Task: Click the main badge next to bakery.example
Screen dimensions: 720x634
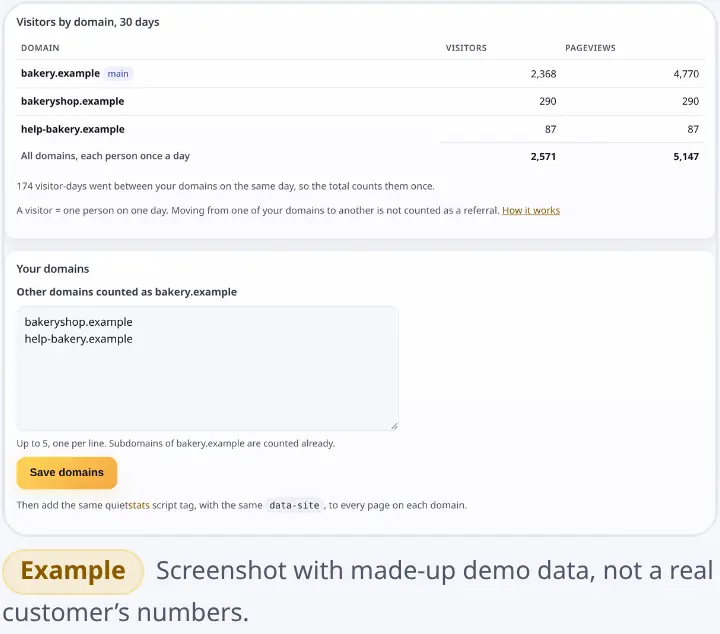Action: pos(118,73)
